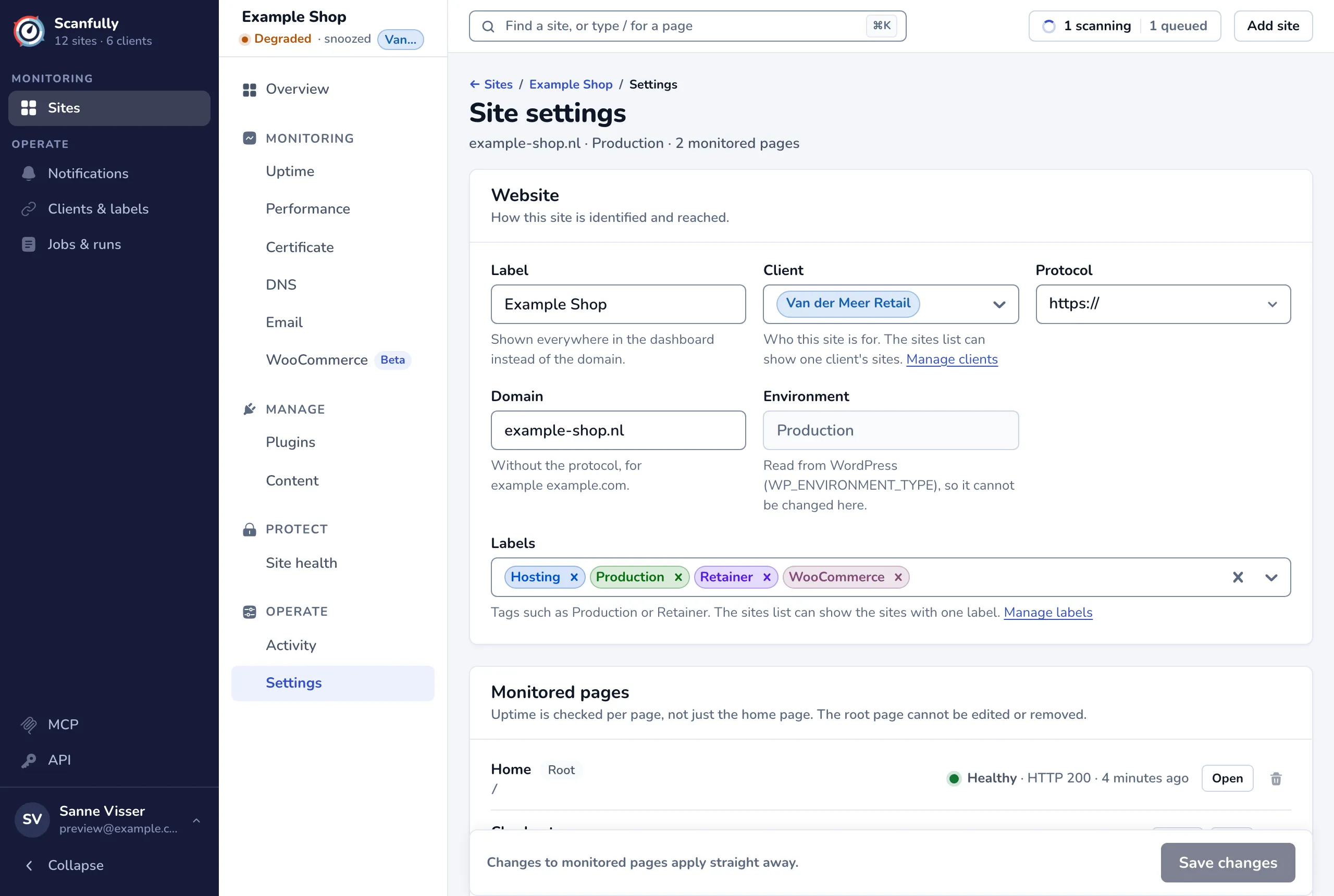The height and width of the screenshot is (896, 1334).
Task: Open the DNS section
Action: pos(332,284)
